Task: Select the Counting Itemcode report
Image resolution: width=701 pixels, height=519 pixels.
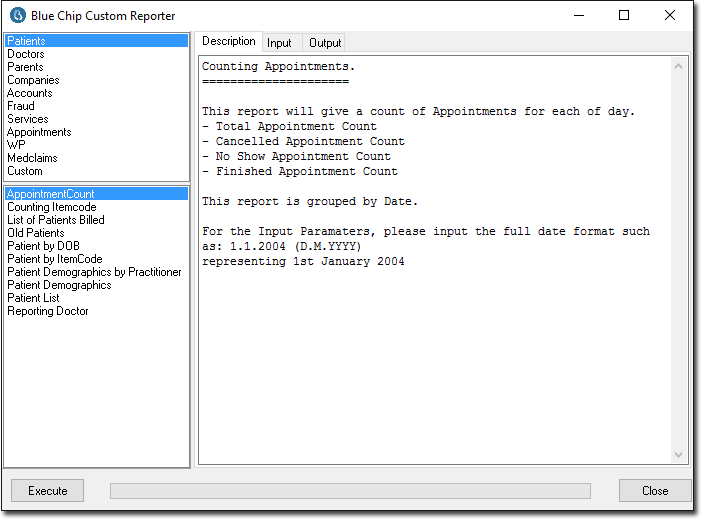Action: coord(52,207)
